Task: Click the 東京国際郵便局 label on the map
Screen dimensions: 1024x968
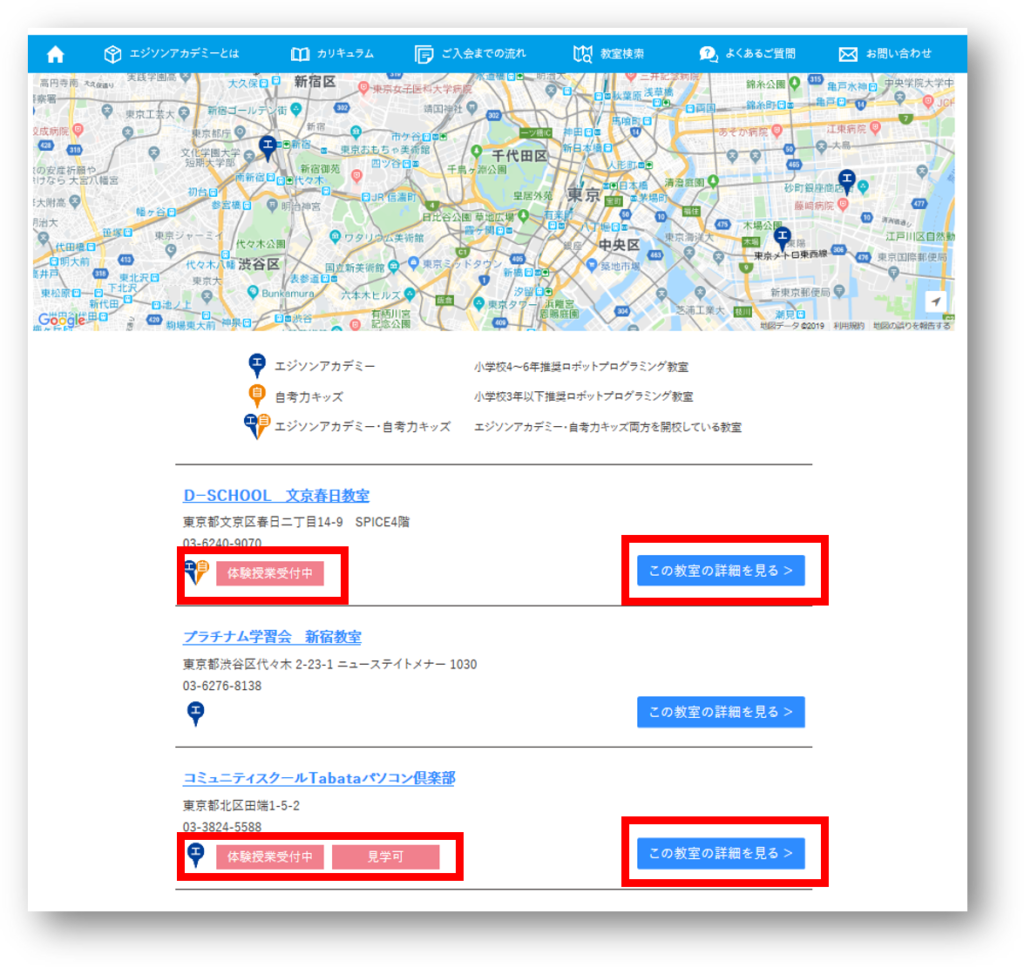Action: pos(912,257)
